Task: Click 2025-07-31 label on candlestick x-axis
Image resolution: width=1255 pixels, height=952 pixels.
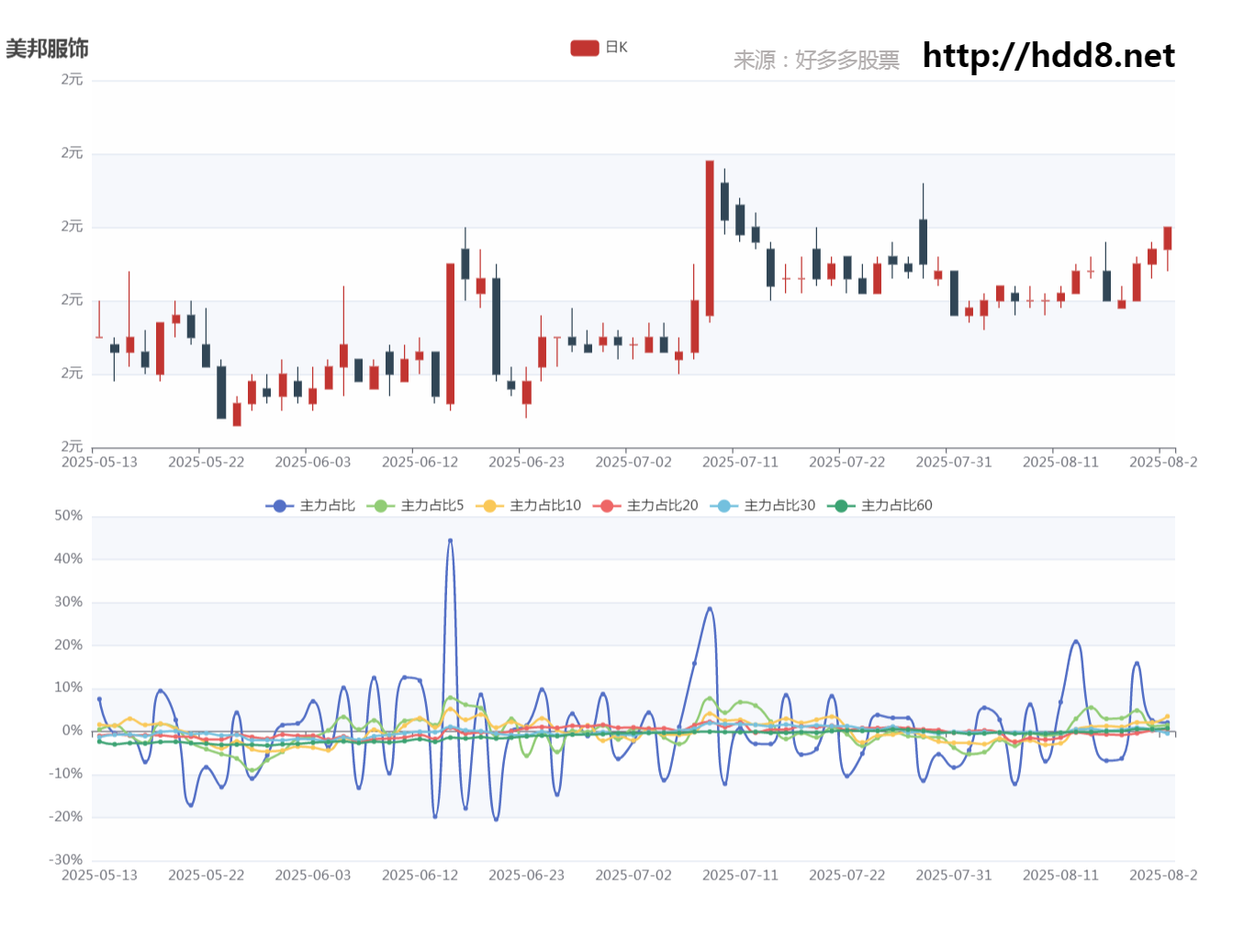Action: point(954,462)
